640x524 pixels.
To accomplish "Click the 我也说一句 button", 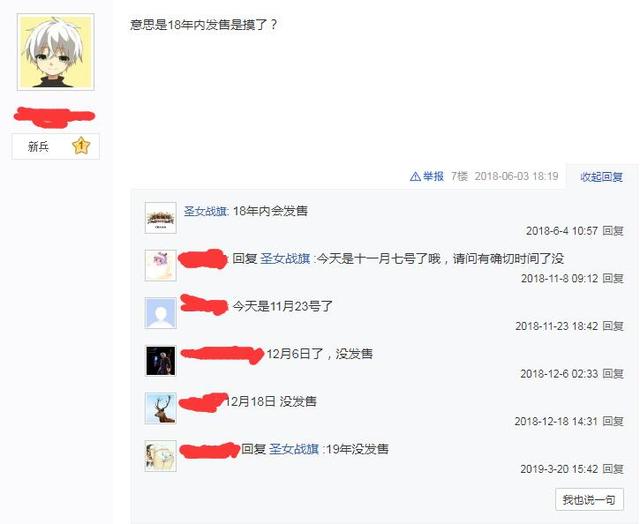I will (589, 500).
